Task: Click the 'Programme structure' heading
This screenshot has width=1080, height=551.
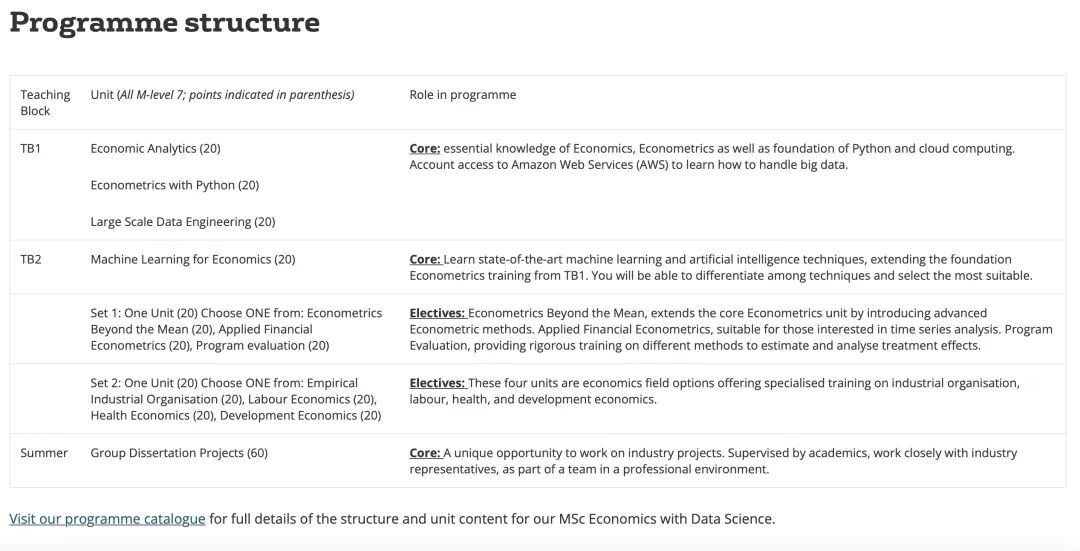Action: pos(165,23)
